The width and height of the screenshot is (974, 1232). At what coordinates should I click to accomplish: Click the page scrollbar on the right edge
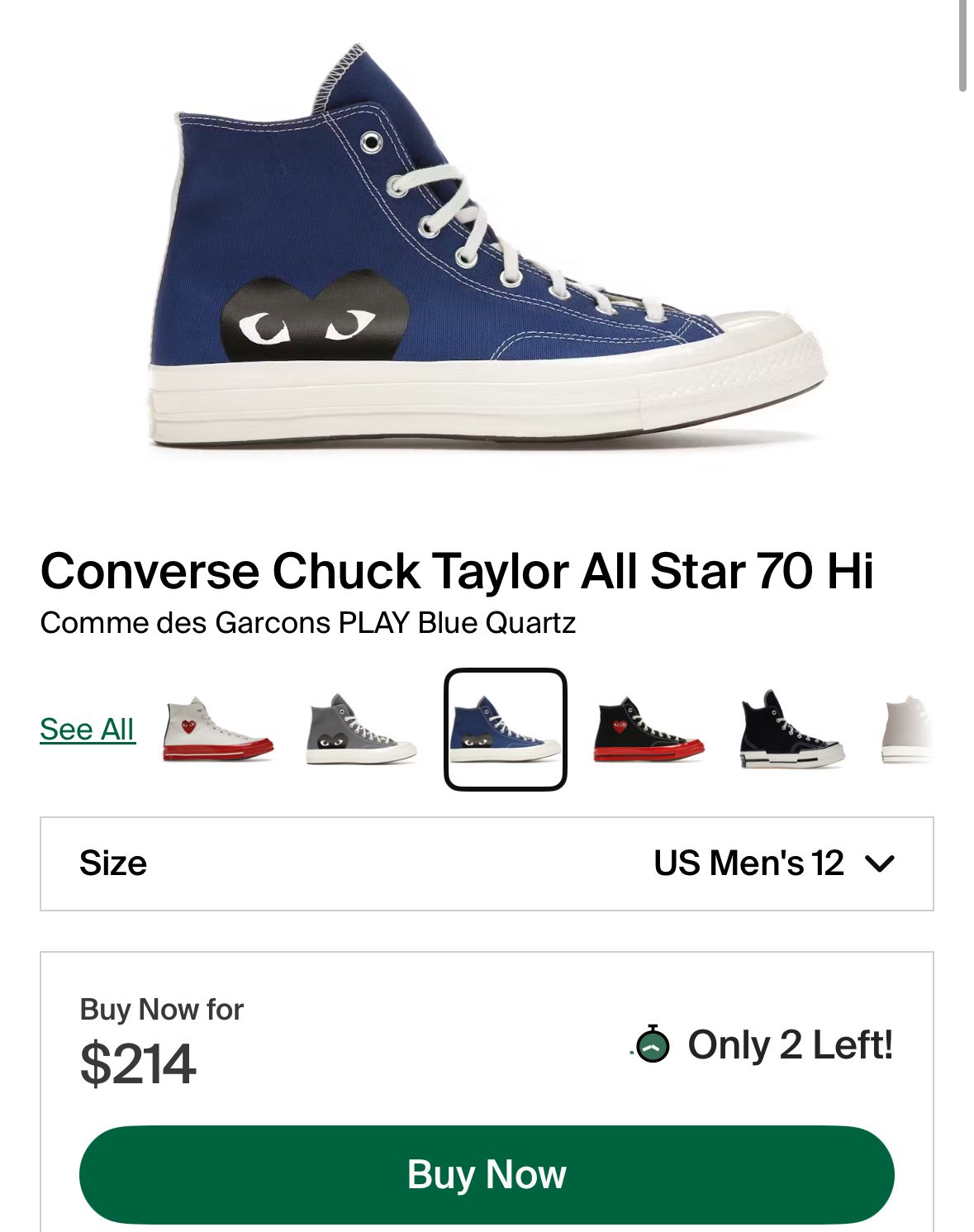click(x=962, y=45)
